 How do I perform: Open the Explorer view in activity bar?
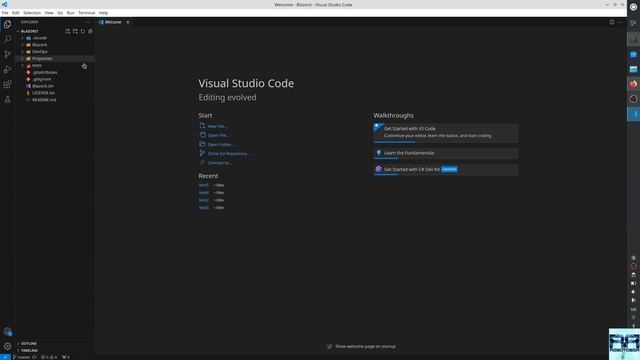click(x=7, y=24)
